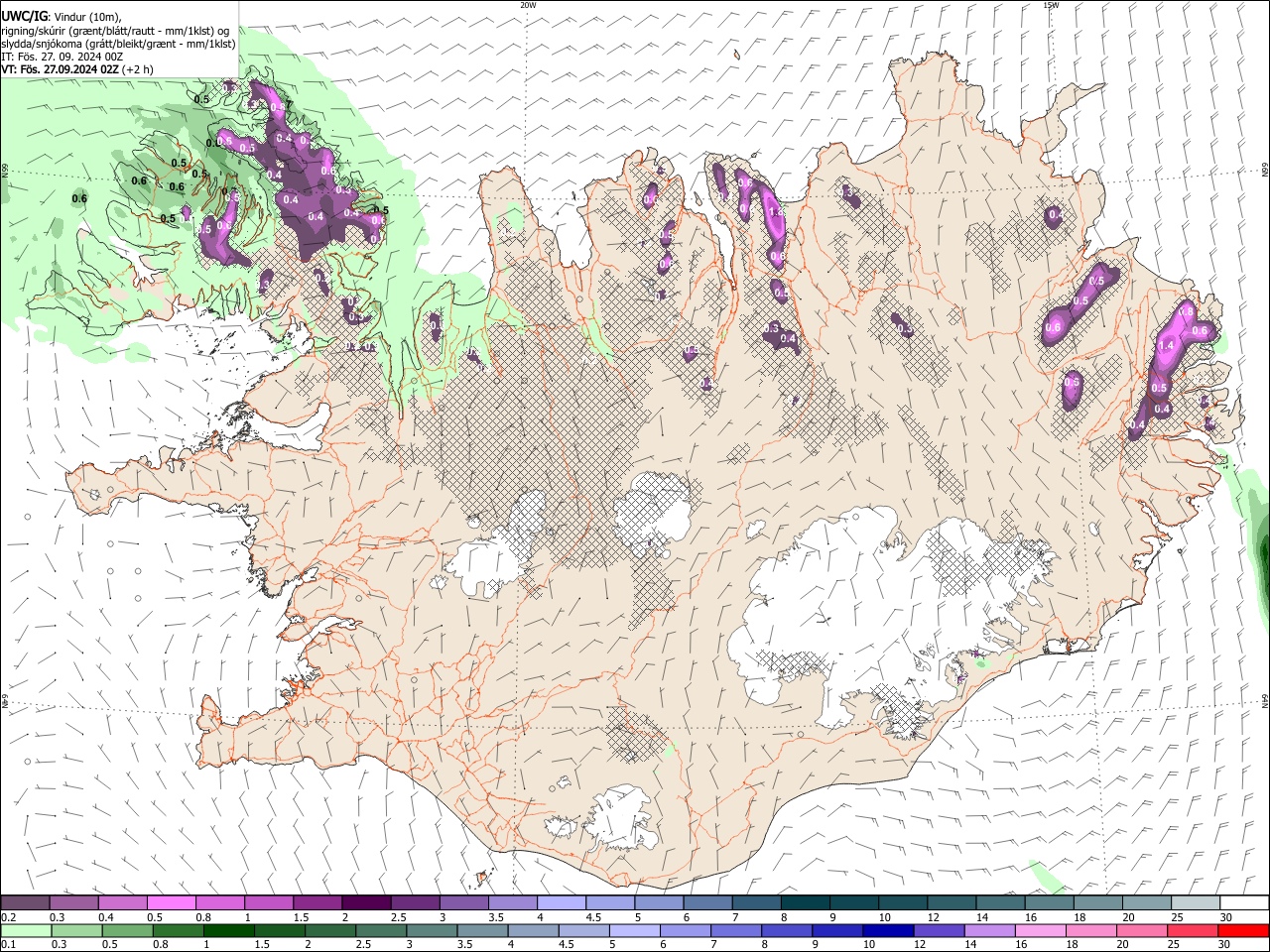The width and height of the screenshot is (1270, 952).
Task: Pick the bright pink snow swatch starting at 0.5
Action: pos(171,903)
